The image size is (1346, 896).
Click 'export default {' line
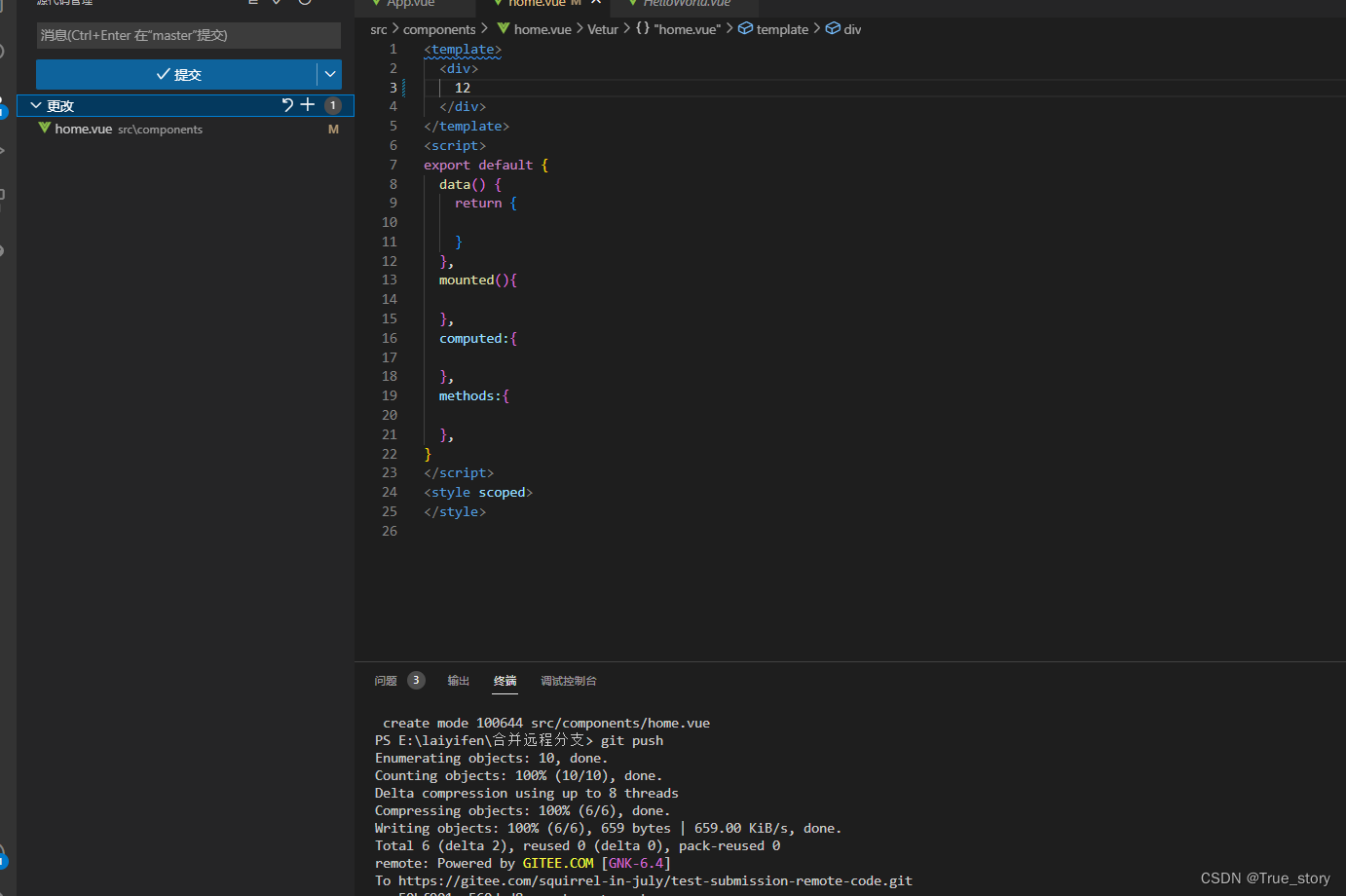click(x=486, y=165)
